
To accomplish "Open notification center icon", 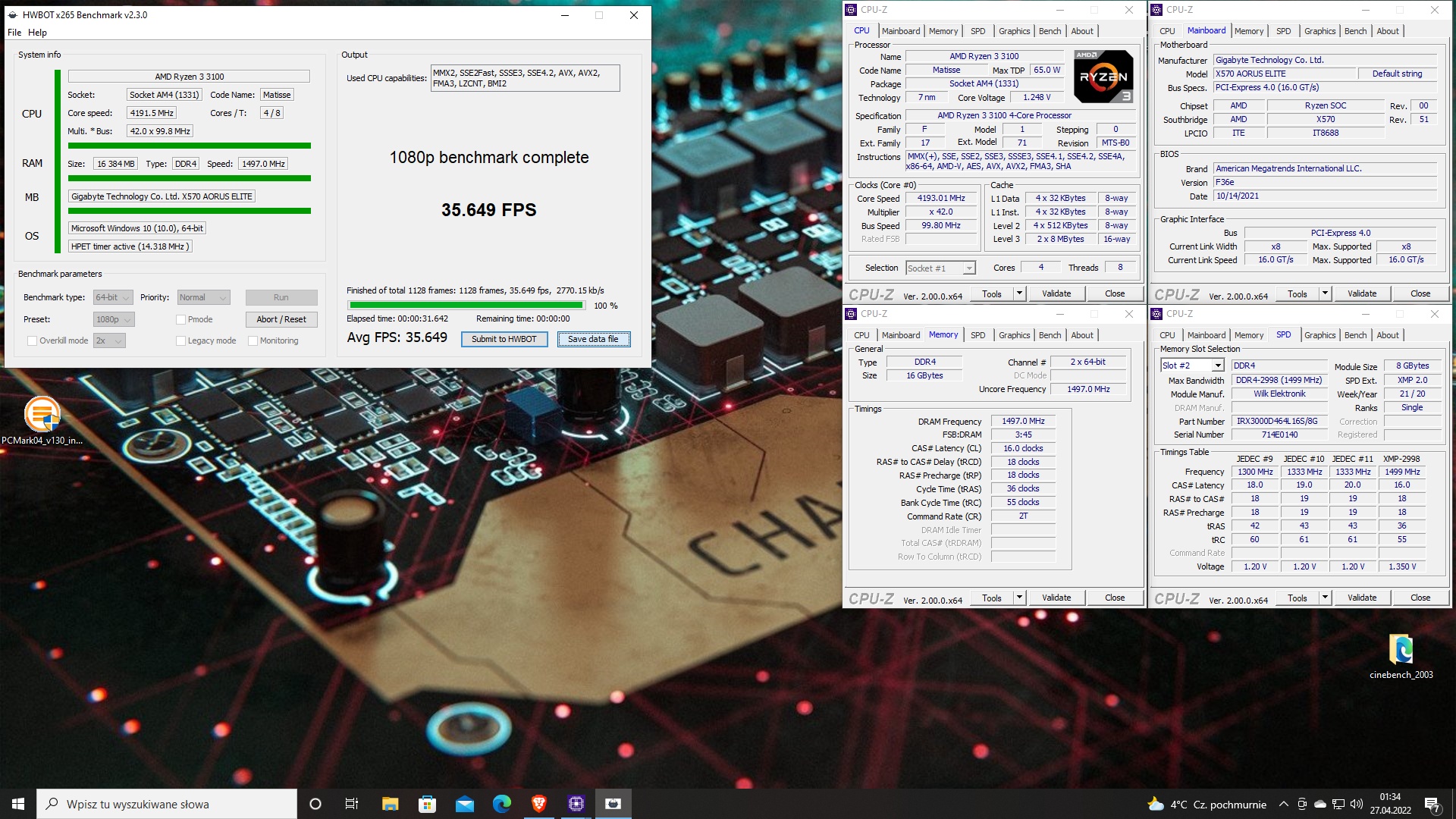I will pos(1432,805).
